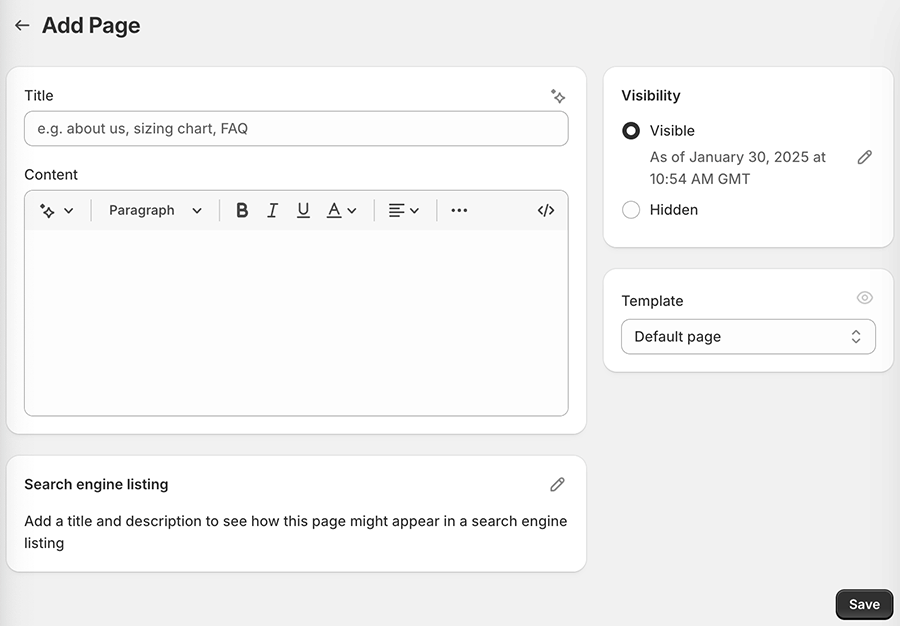The height and width of the screenshot is (626, 900).
Task: Expand the AI sparkle dropdown chevron
Action: pos(69,211)
